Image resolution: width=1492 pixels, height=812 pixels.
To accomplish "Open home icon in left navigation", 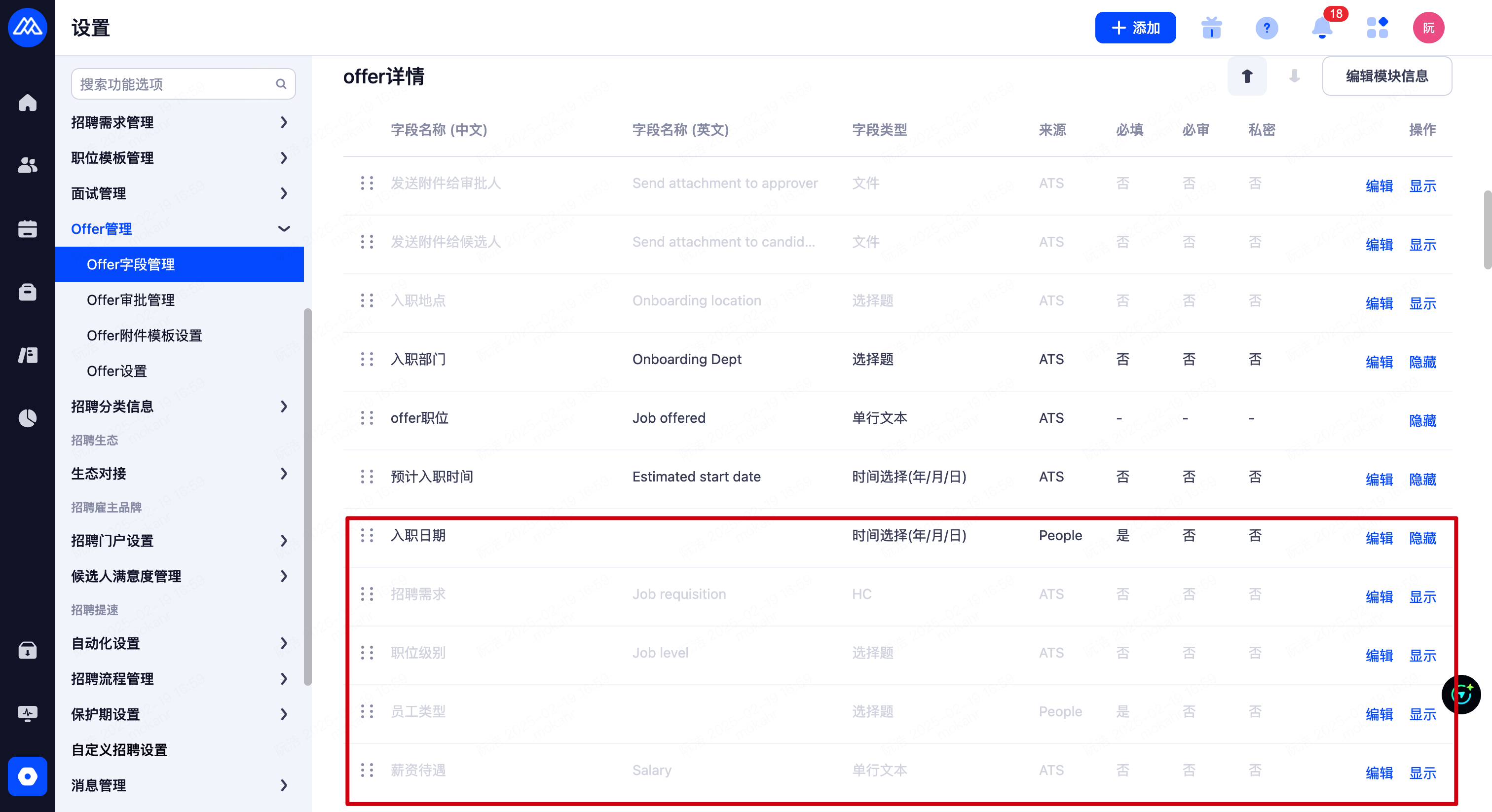I will (27, 103).
